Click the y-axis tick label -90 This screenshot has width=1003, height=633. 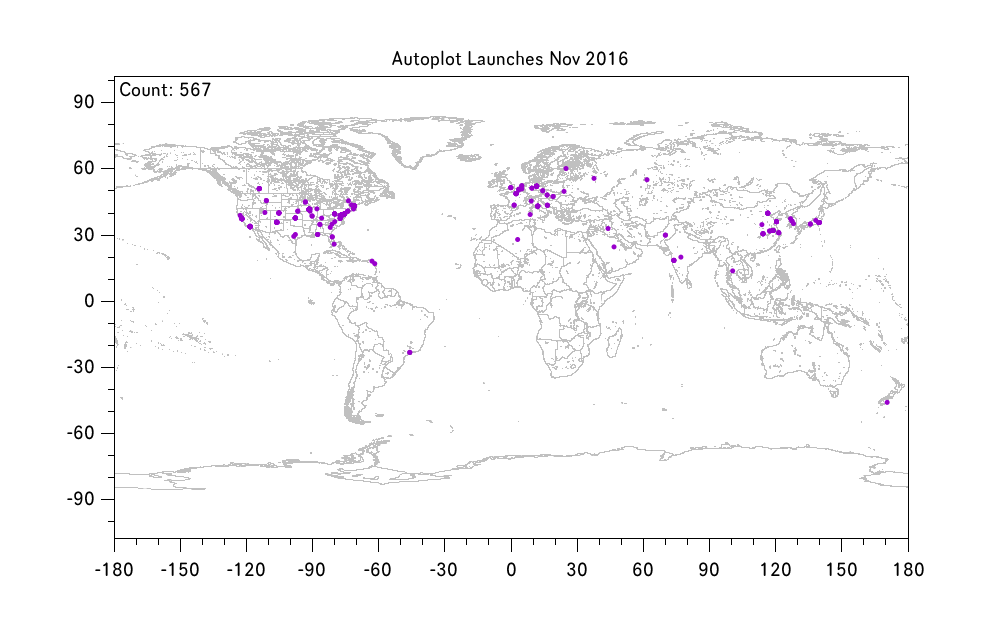click(x=81, y=499)
